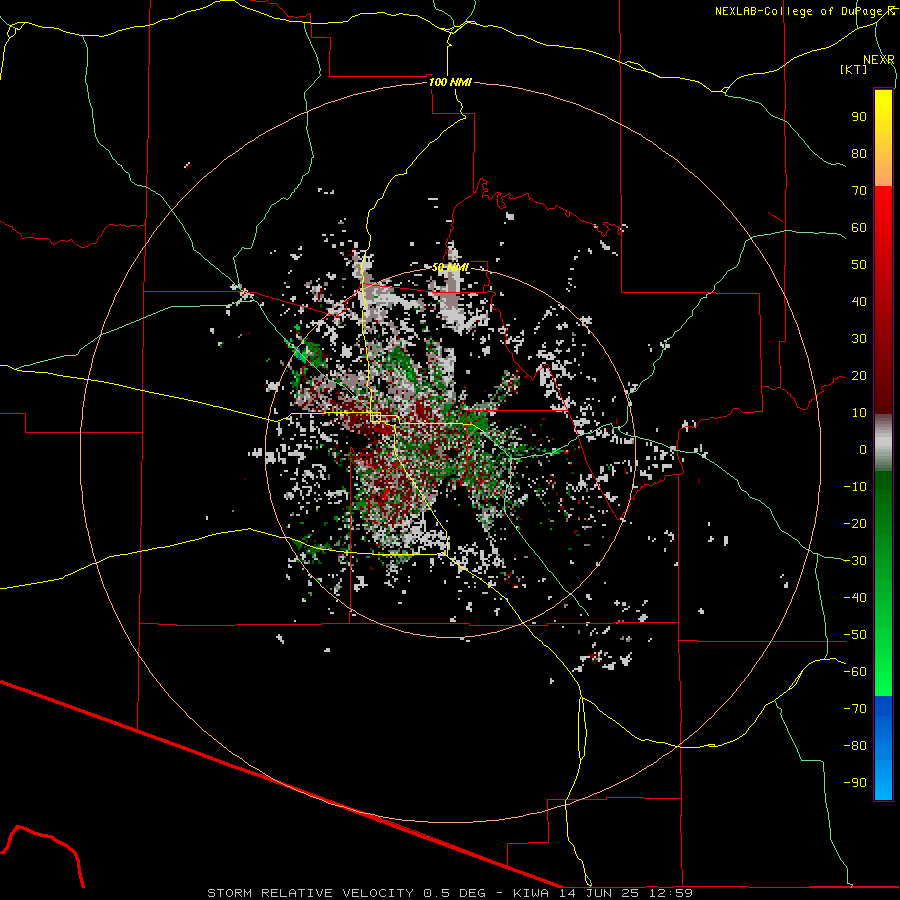Click the KIWA station identifier in caption
Image resolution: width=900 pixels, height=900 pixels.
pos(530,893)
